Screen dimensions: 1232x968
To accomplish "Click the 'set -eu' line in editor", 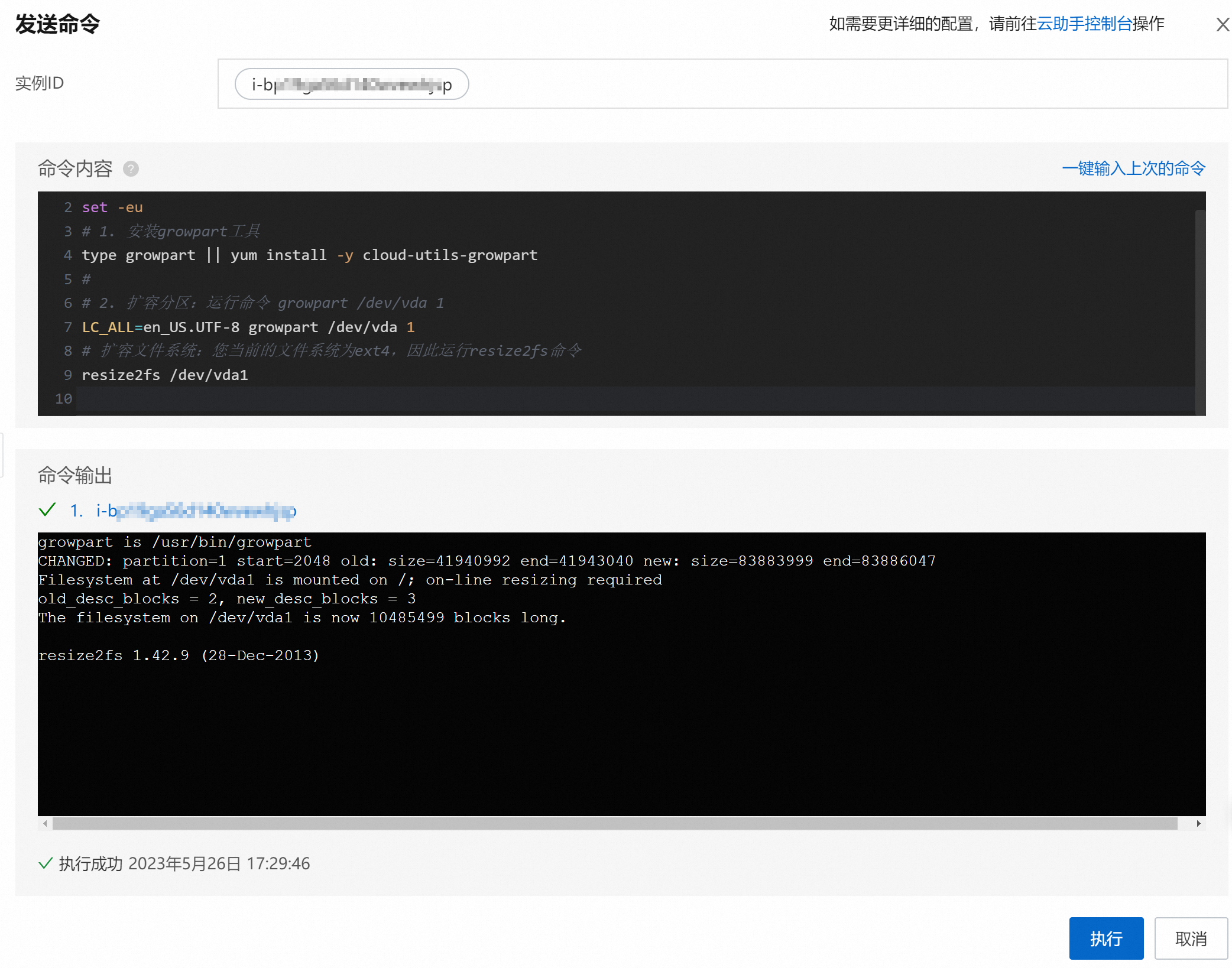I will click(112, 207).
